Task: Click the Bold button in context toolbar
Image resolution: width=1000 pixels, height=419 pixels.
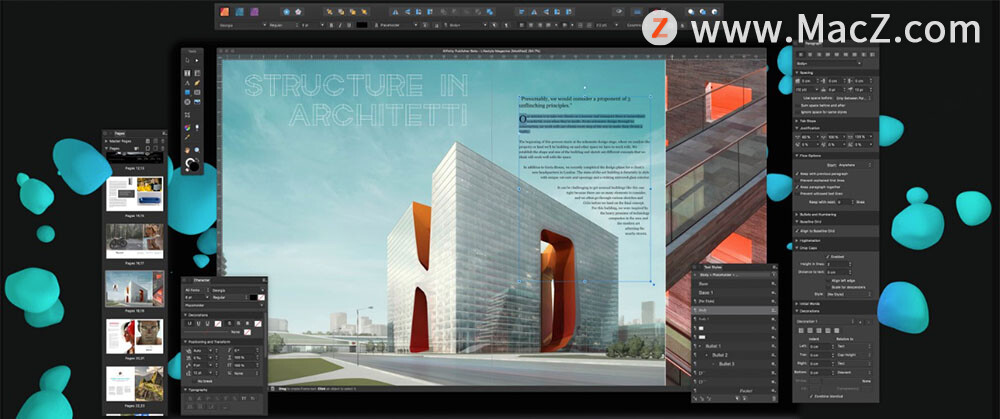Action: (331, 26)
